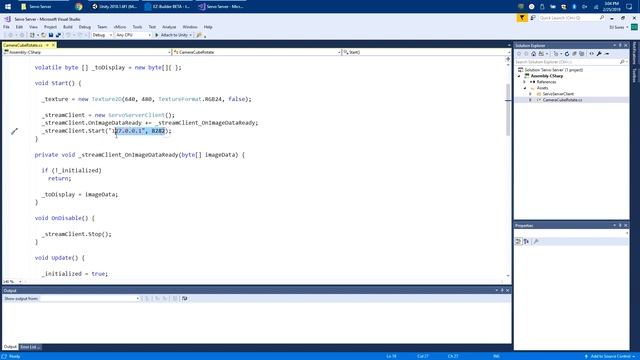640x360 pixels.
Task: Click the Property Pages wrench icon in Properties panel
Action: click(x=536, y=242)
